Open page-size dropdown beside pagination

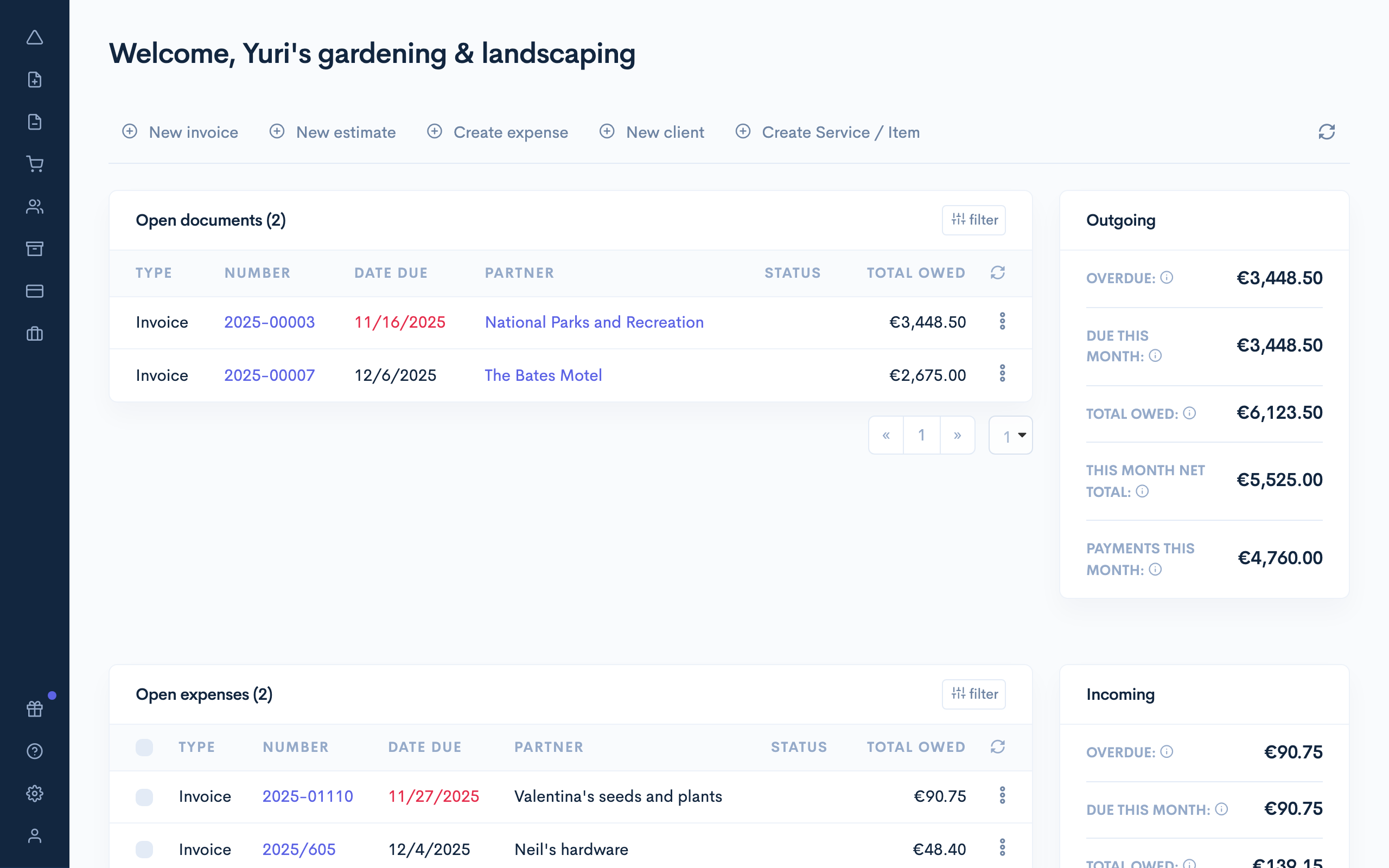(x=1011, y=436)
